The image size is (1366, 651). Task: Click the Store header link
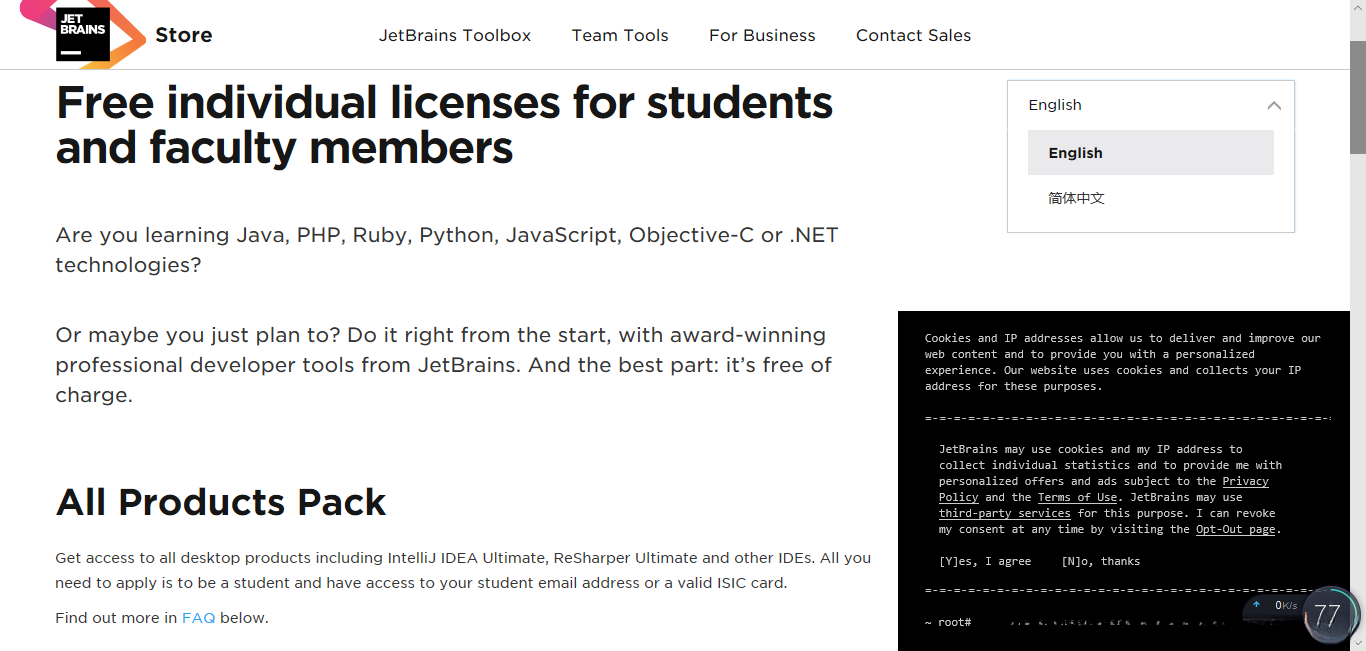(184, 35)
